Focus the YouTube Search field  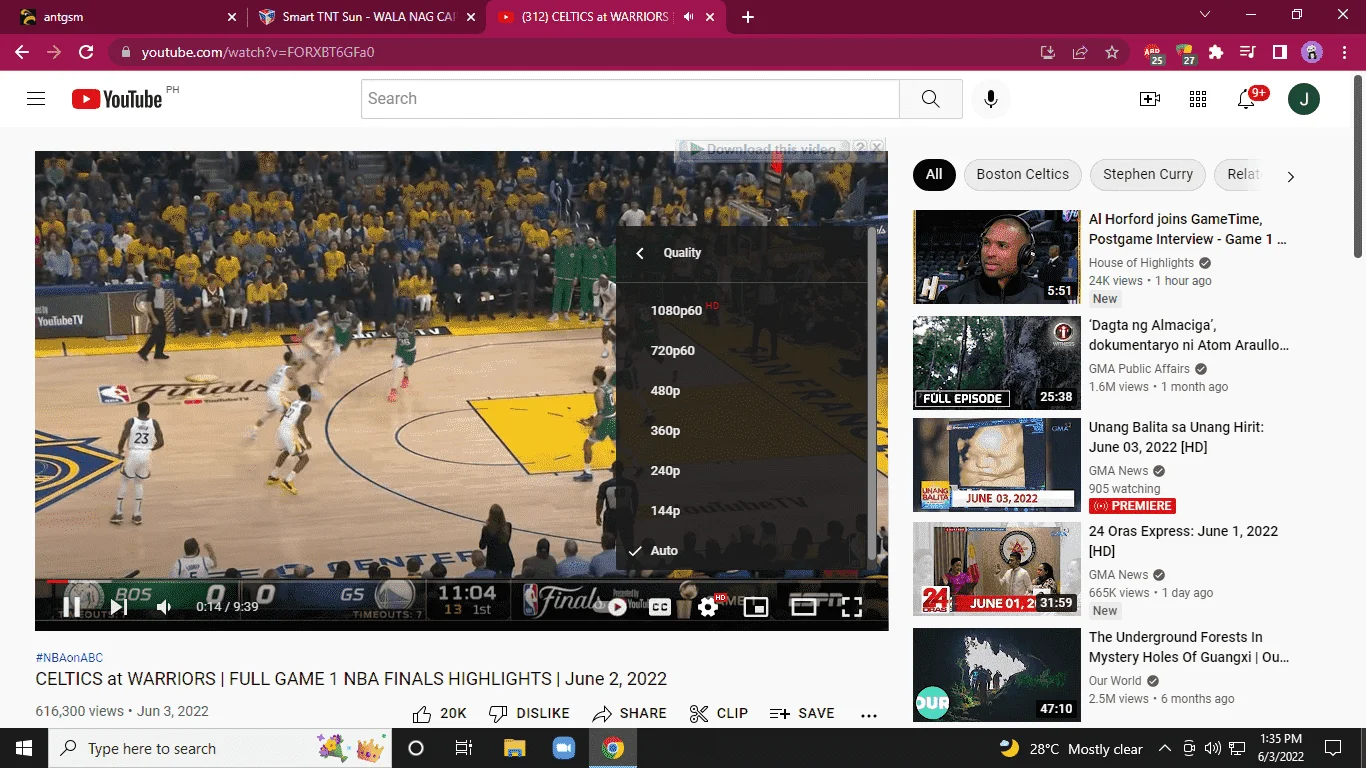point(630,98)
